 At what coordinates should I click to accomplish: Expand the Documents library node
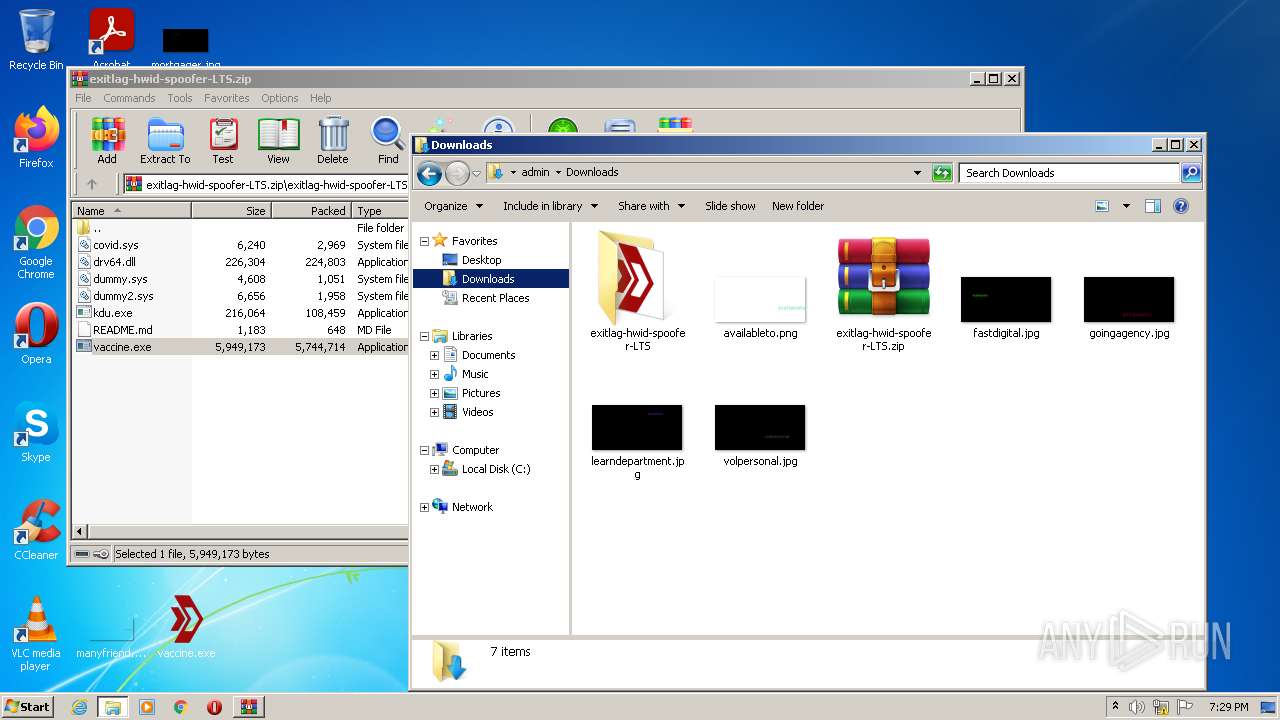tap(434, 355)
